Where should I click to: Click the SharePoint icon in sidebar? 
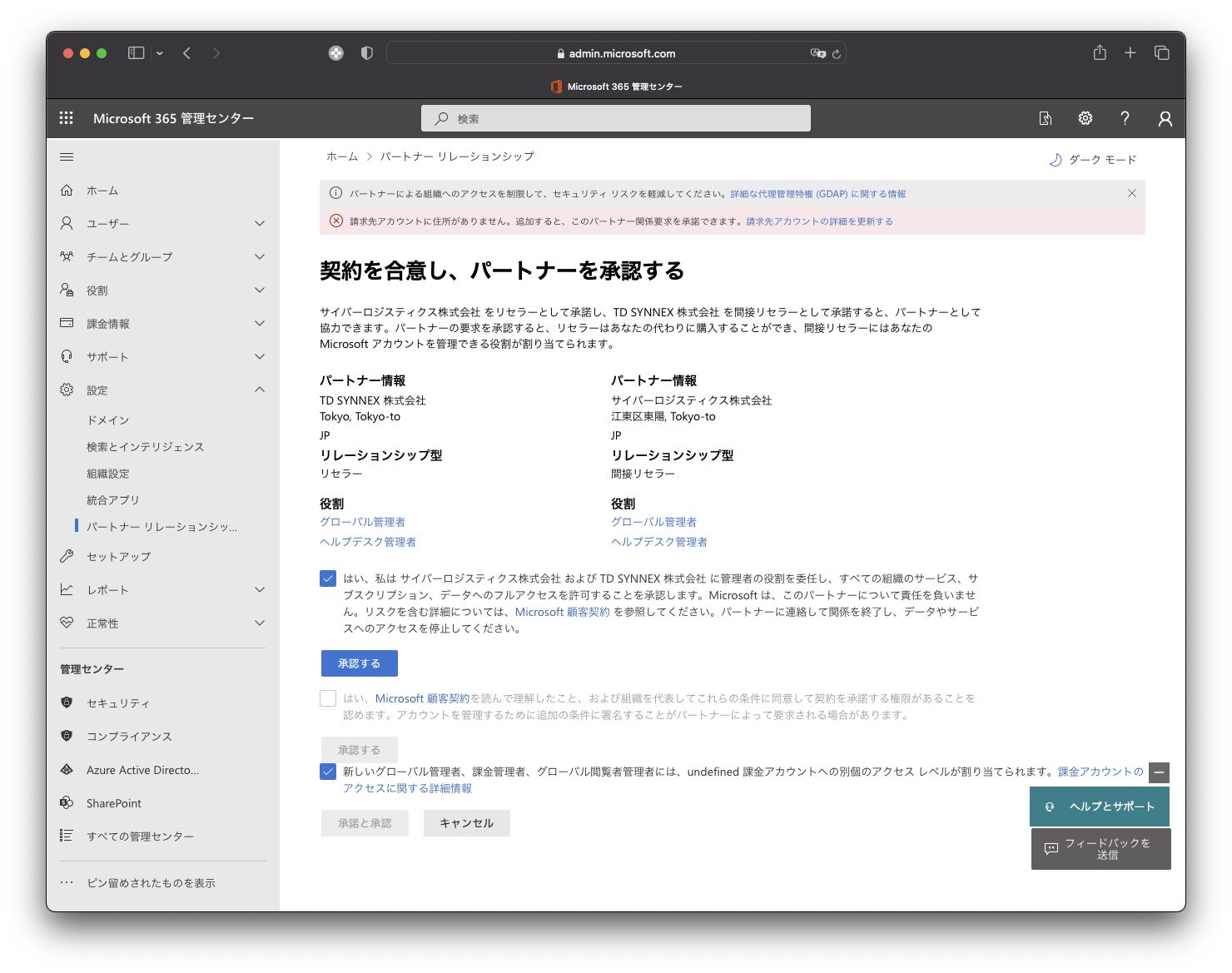pyautogui.click(x=67, y=802)
